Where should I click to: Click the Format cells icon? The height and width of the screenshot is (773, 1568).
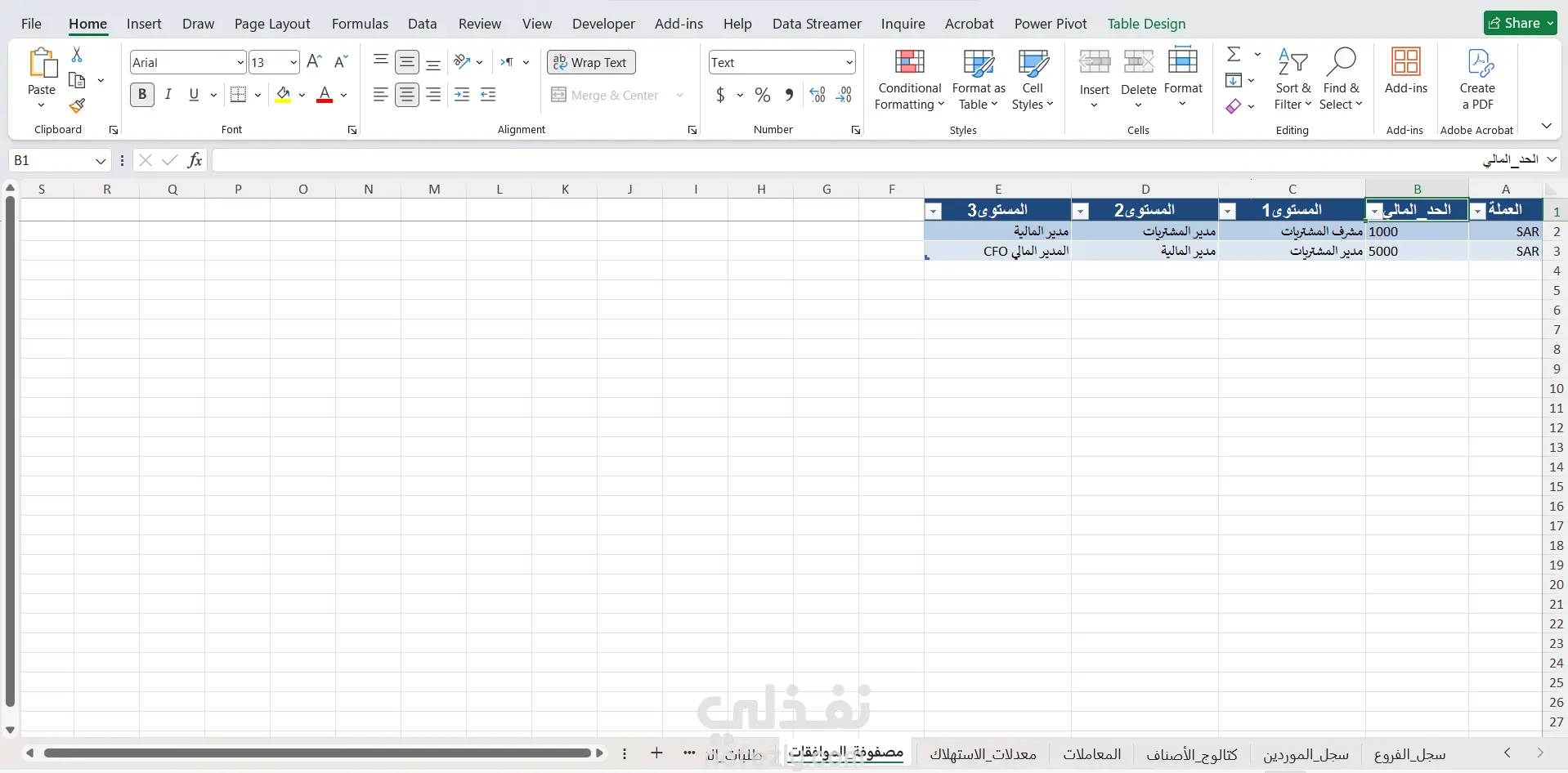(x=1183, y=60)
